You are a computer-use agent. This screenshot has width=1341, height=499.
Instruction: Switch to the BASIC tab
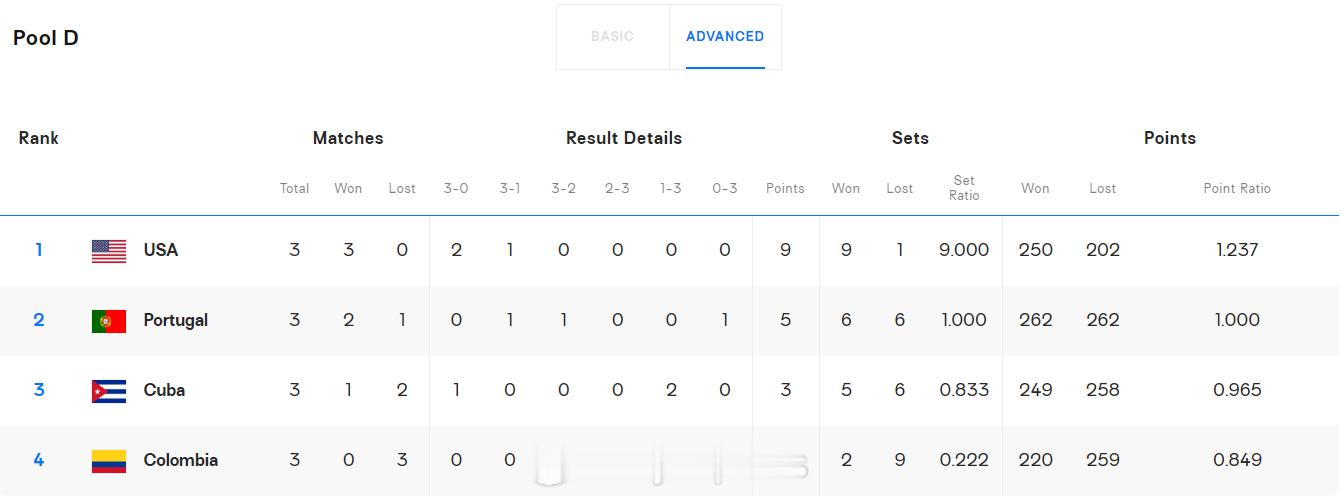coord(612,37)
